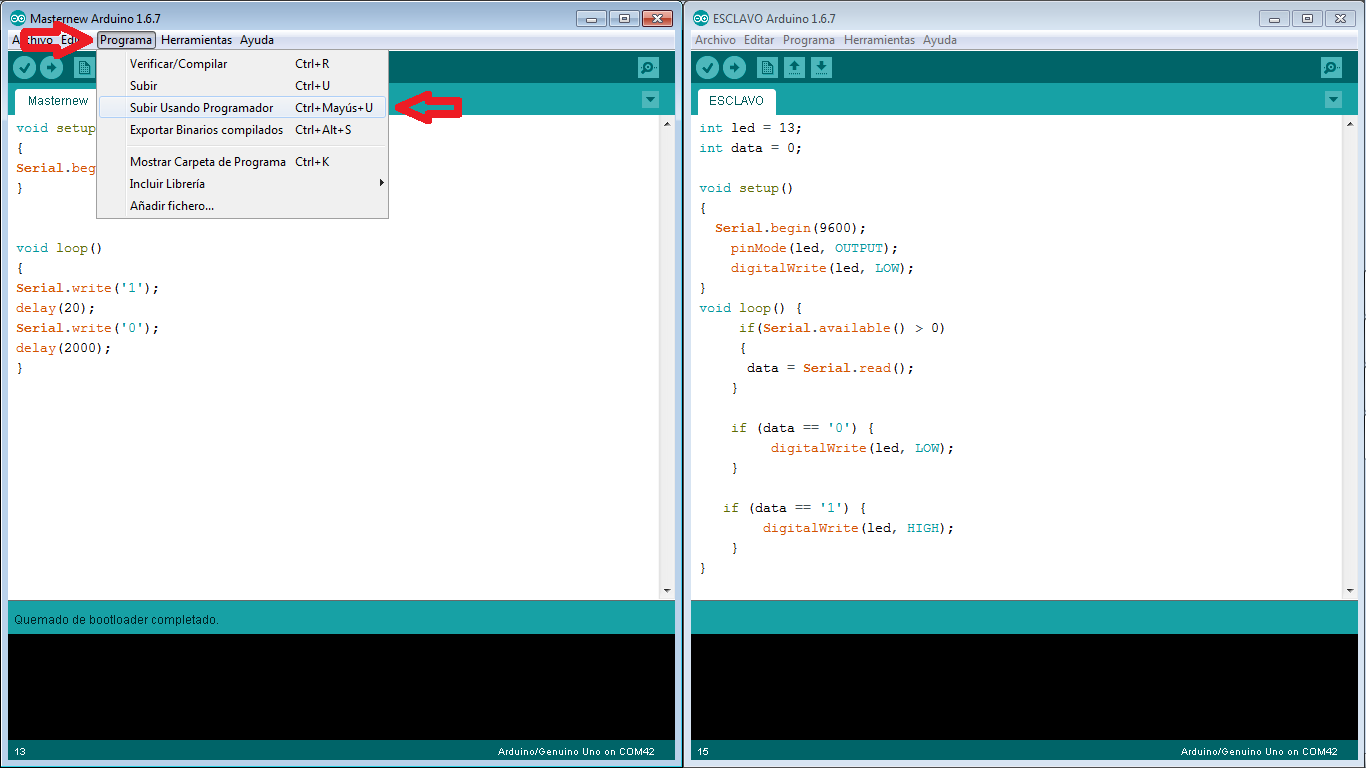Click 'if (data == '0') {' line
The width and height of the screenshot is (1366, 768).
click(x=803, y=428)
